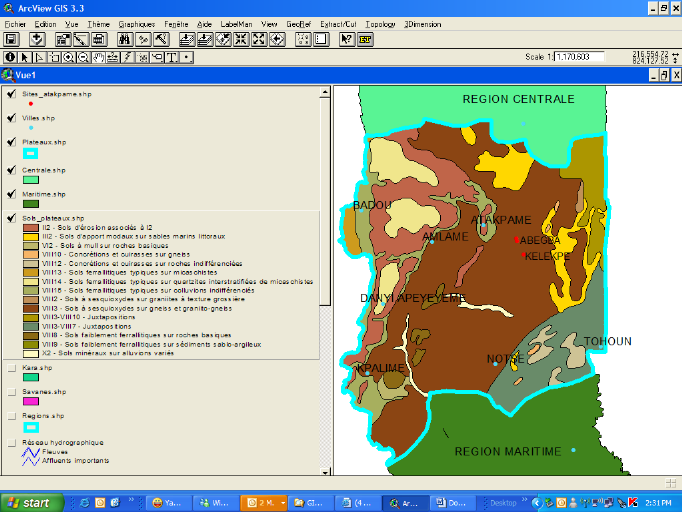This screenshot has width=682, height=512.
Task: Open the Fichier menu dropdown
Action: (x=16, y=22)
